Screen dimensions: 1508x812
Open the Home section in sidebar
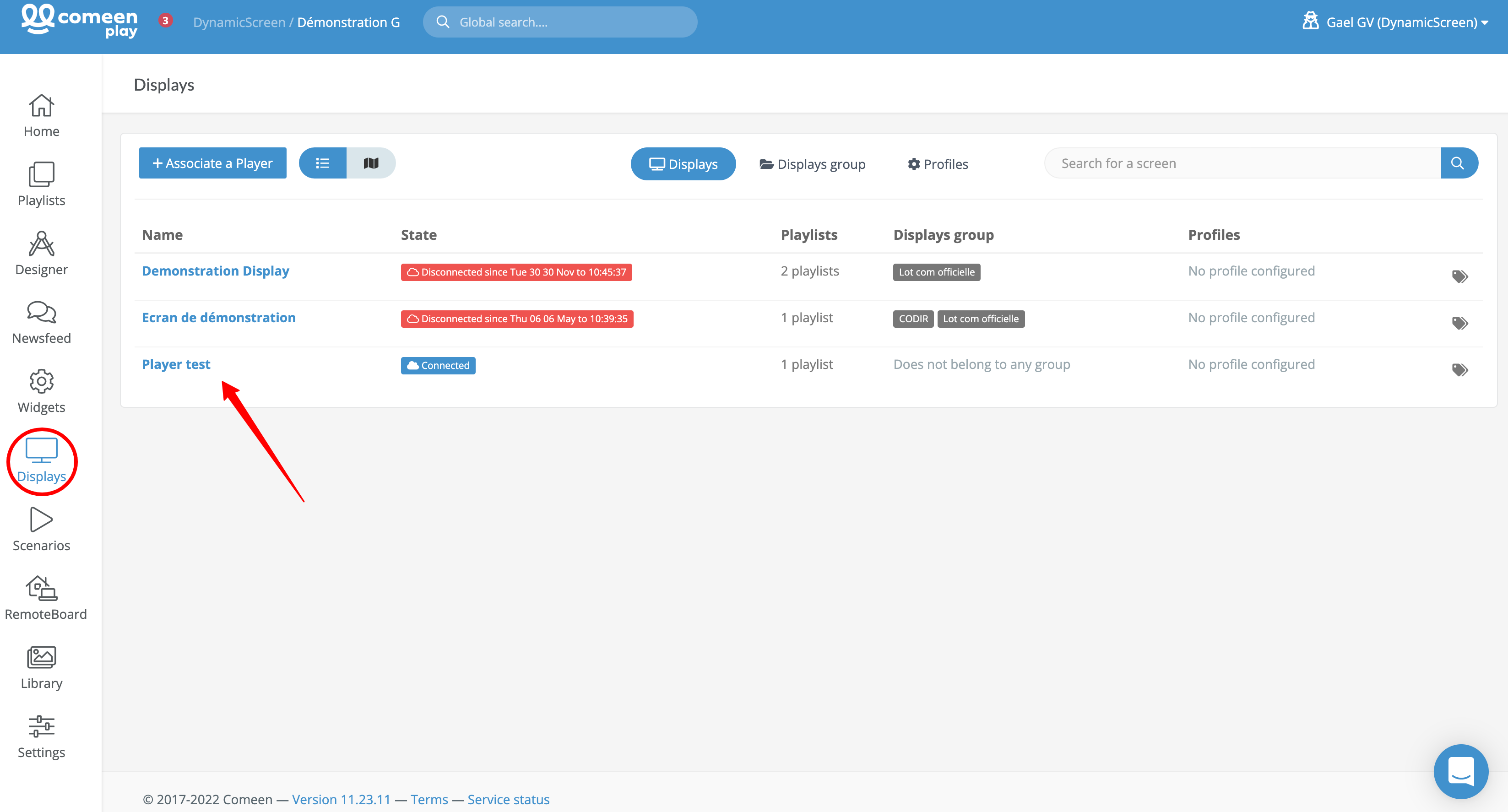click(x=41, y=116)
